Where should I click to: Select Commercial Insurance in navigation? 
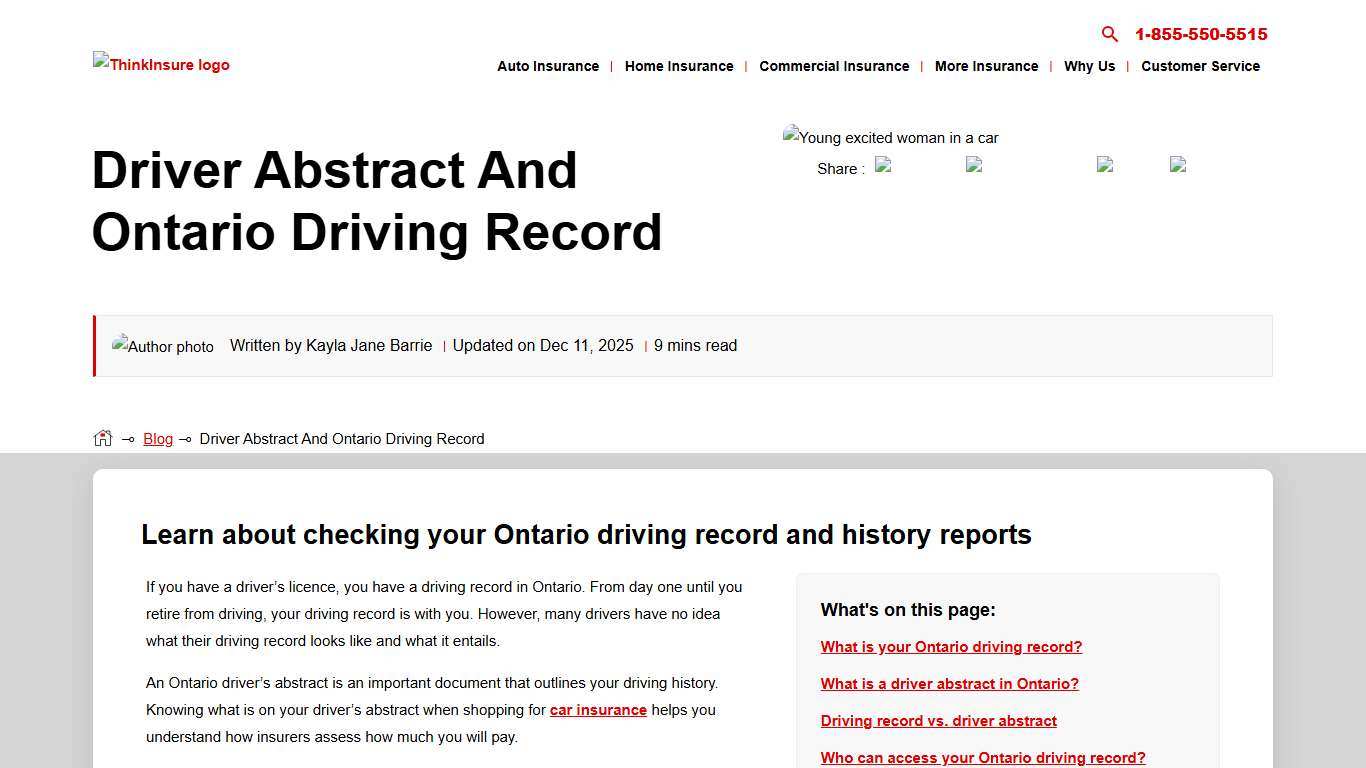click(834, 66)
